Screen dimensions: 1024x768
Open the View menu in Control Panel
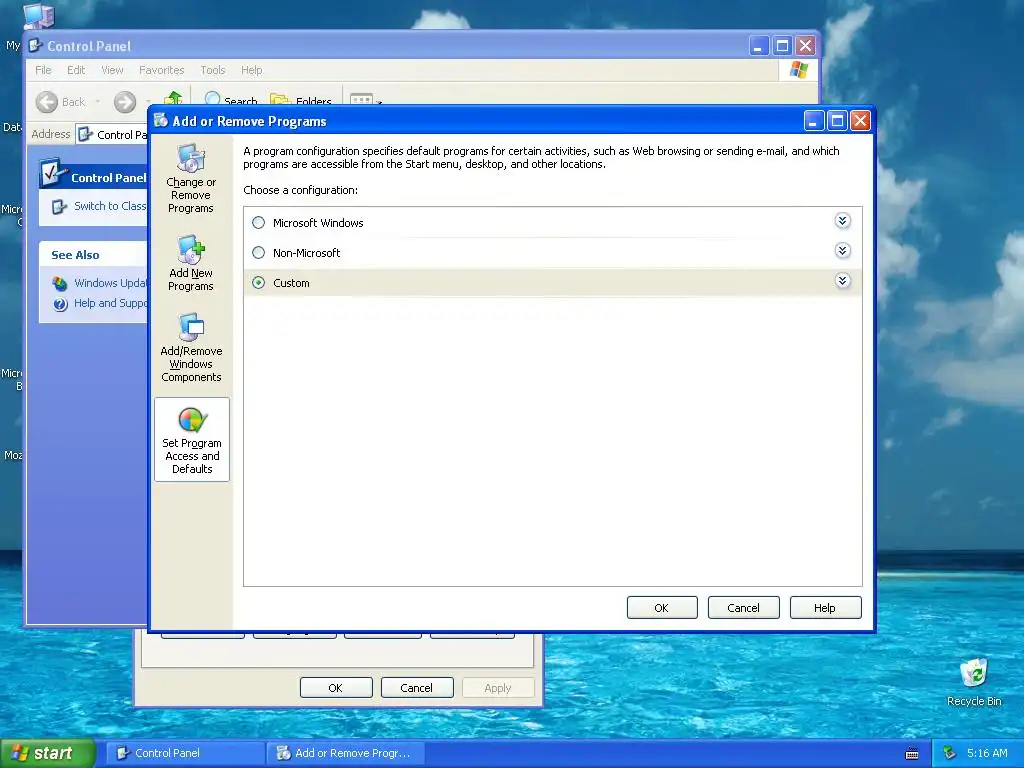coord(112,70)
